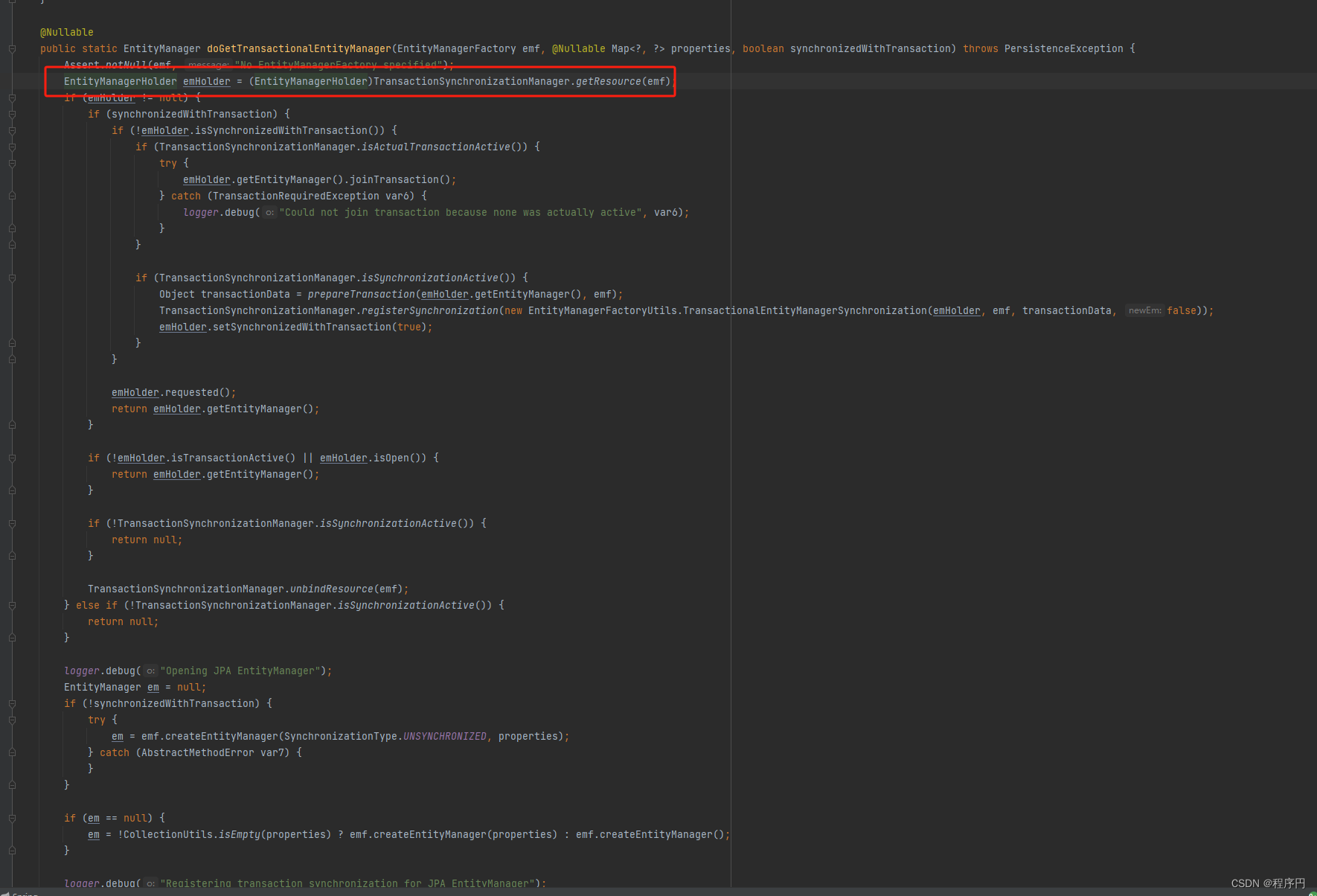Click the gutter marker next to EntityManager em = null line
The height and width of the screenshot is (896, 1317).
(11, 687)
